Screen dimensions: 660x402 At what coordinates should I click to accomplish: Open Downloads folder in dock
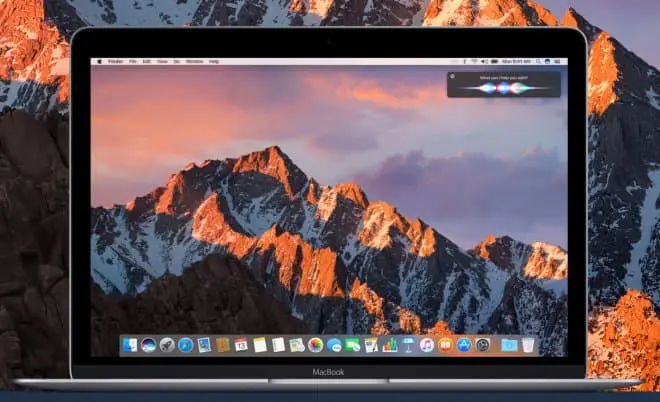[509, 345]
